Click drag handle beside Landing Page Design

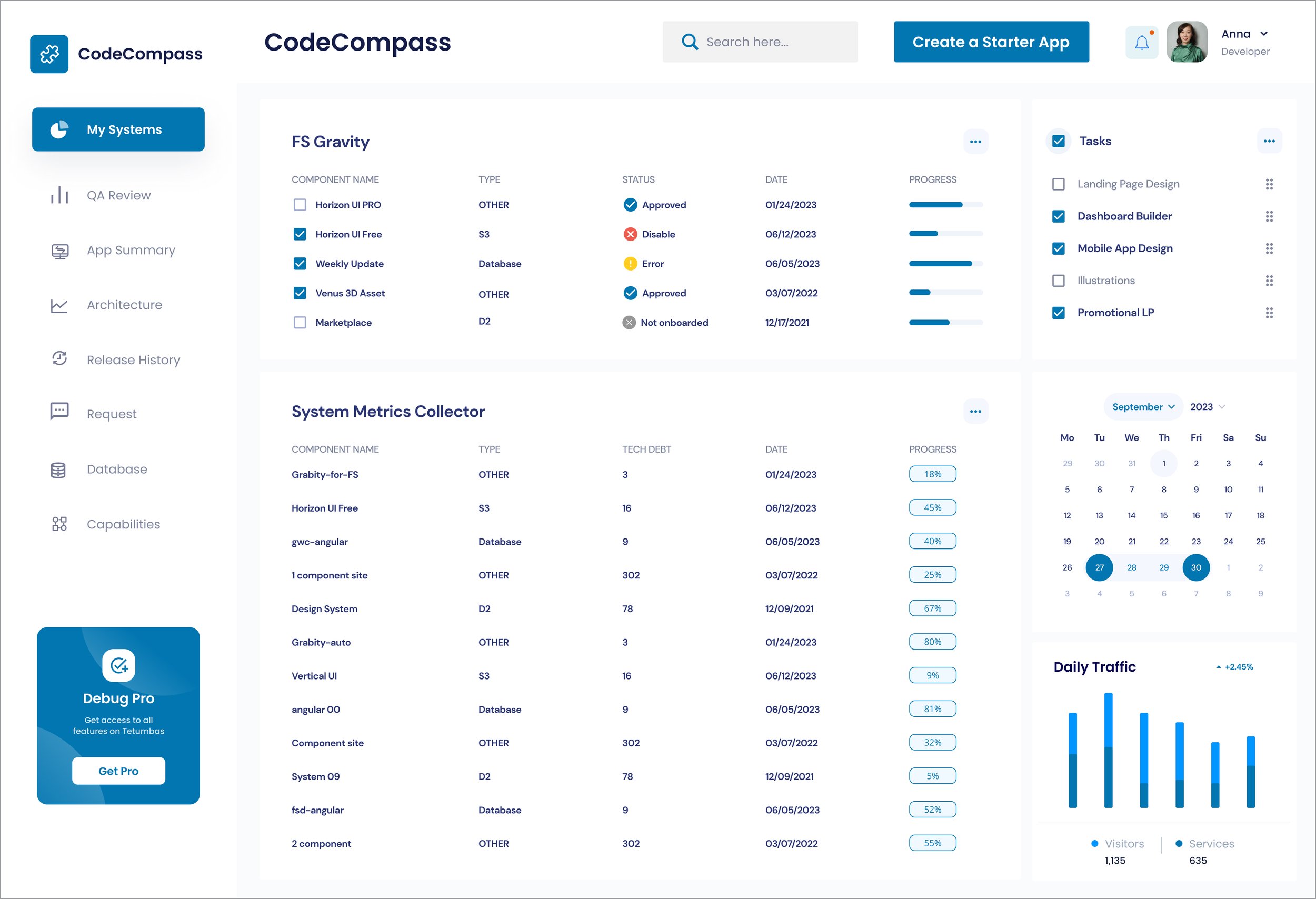[1269, 184]
